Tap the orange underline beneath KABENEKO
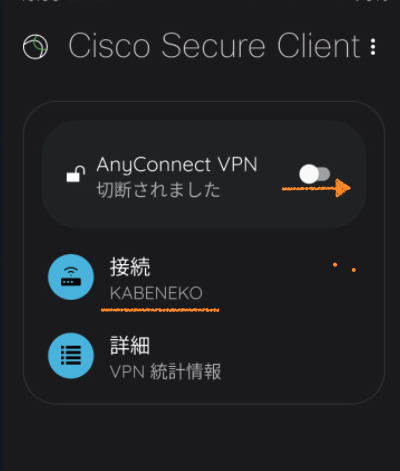Screen dimensions: 400x471 click(x=160, y=310)
